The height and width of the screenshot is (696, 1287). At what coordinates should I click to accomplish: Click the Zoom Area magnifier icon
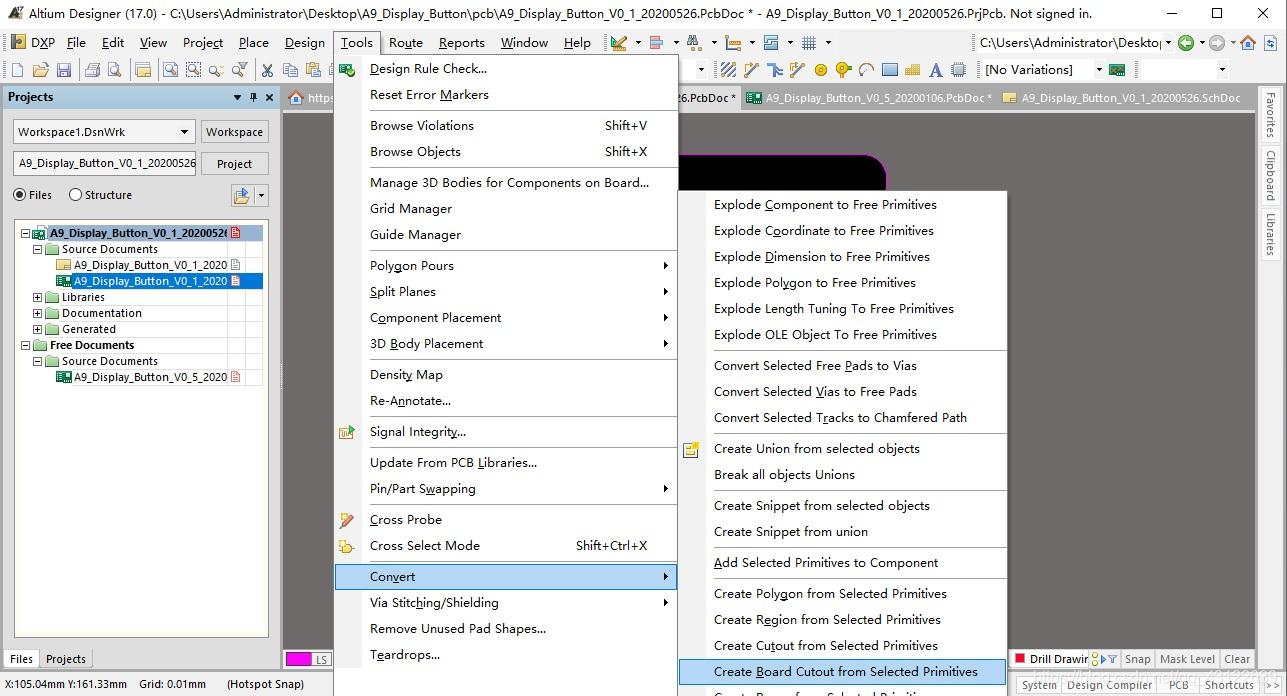(x=193, y=70)
